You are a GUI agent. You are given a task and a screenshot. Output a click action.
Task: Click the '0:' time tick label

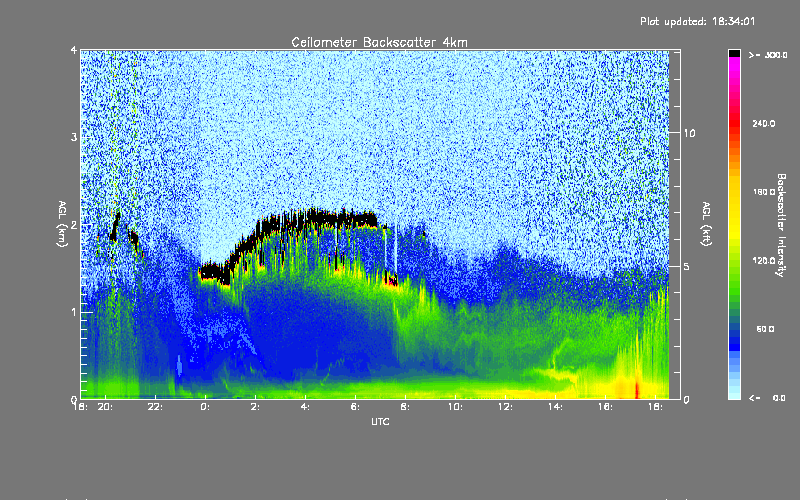tap(205, 407)
